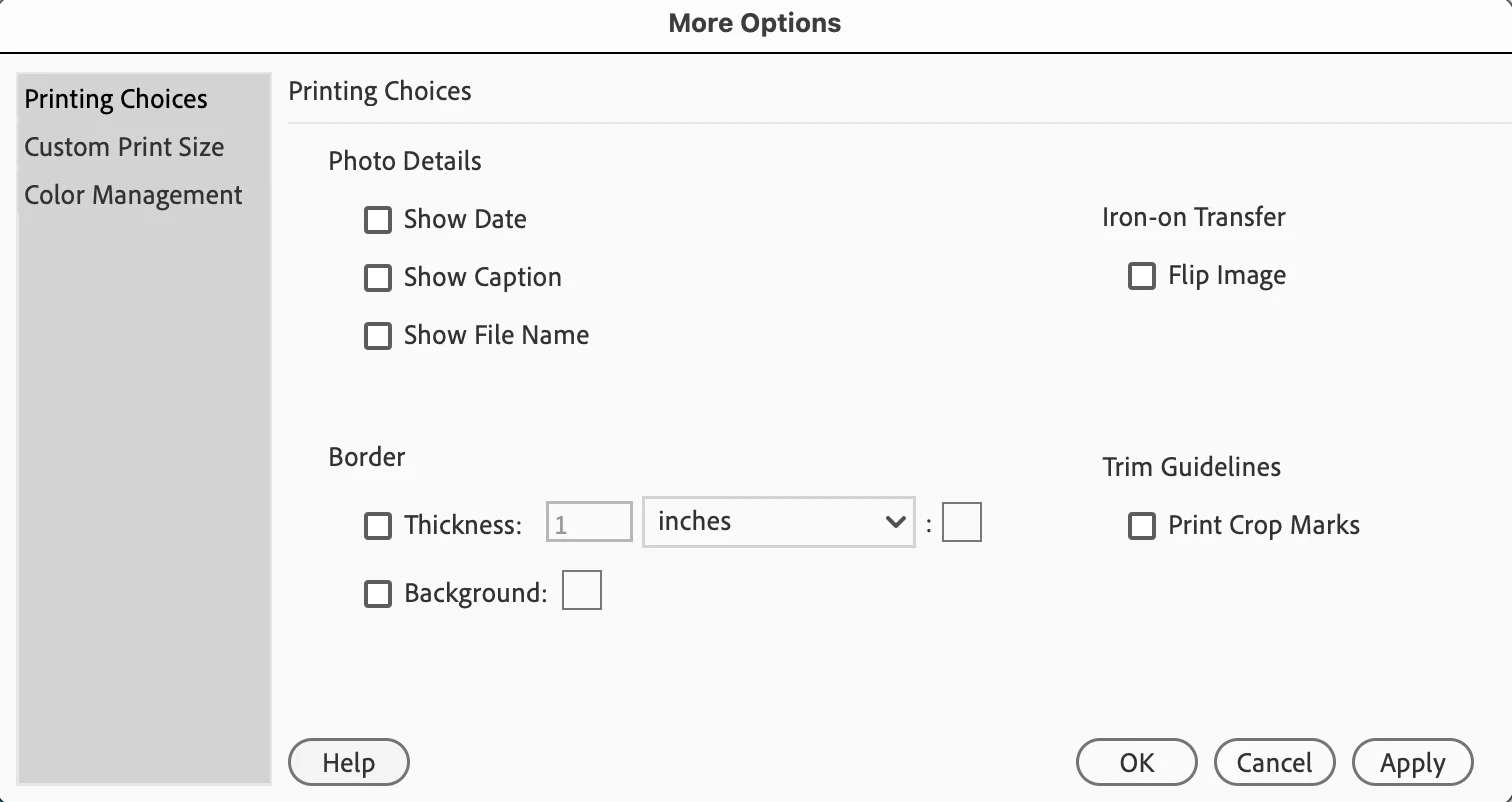Enable the Show Date checkbox
The height and width of the screenshot is (802, 1512).
click(x=377, y=220)
